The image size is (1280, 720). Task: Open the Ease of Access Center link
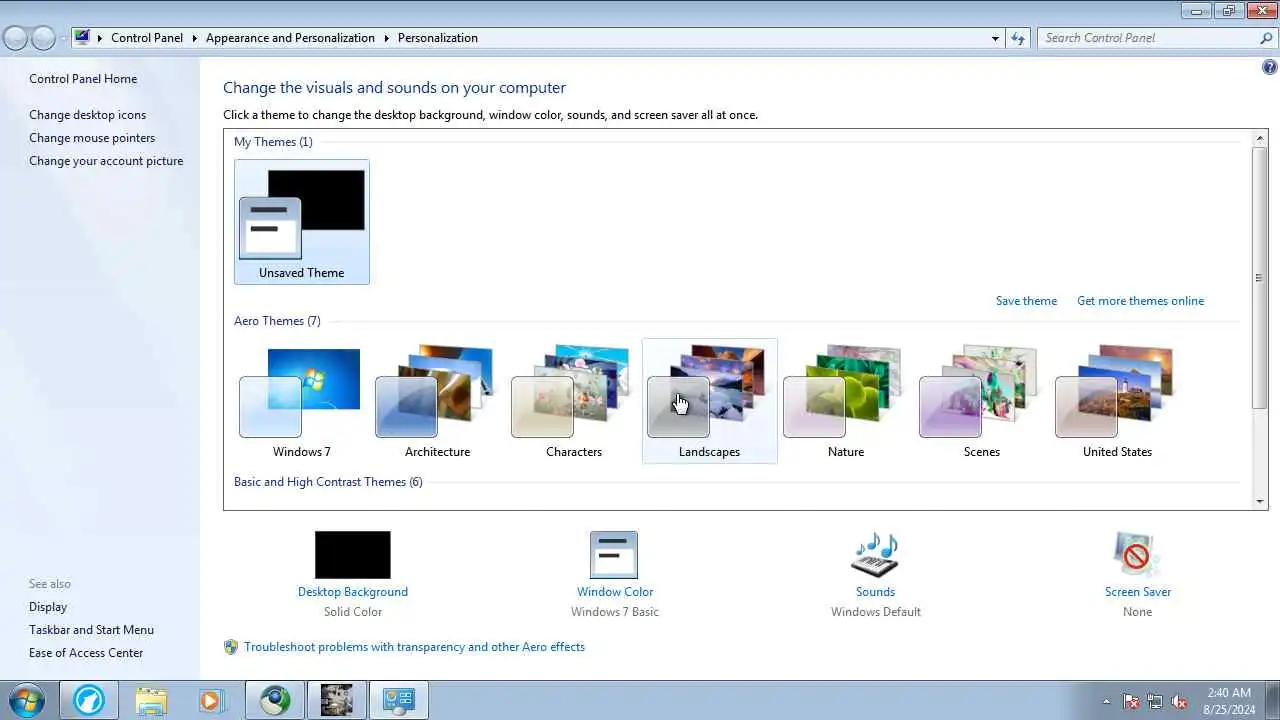pyautogui.click(x=86, y=653)
